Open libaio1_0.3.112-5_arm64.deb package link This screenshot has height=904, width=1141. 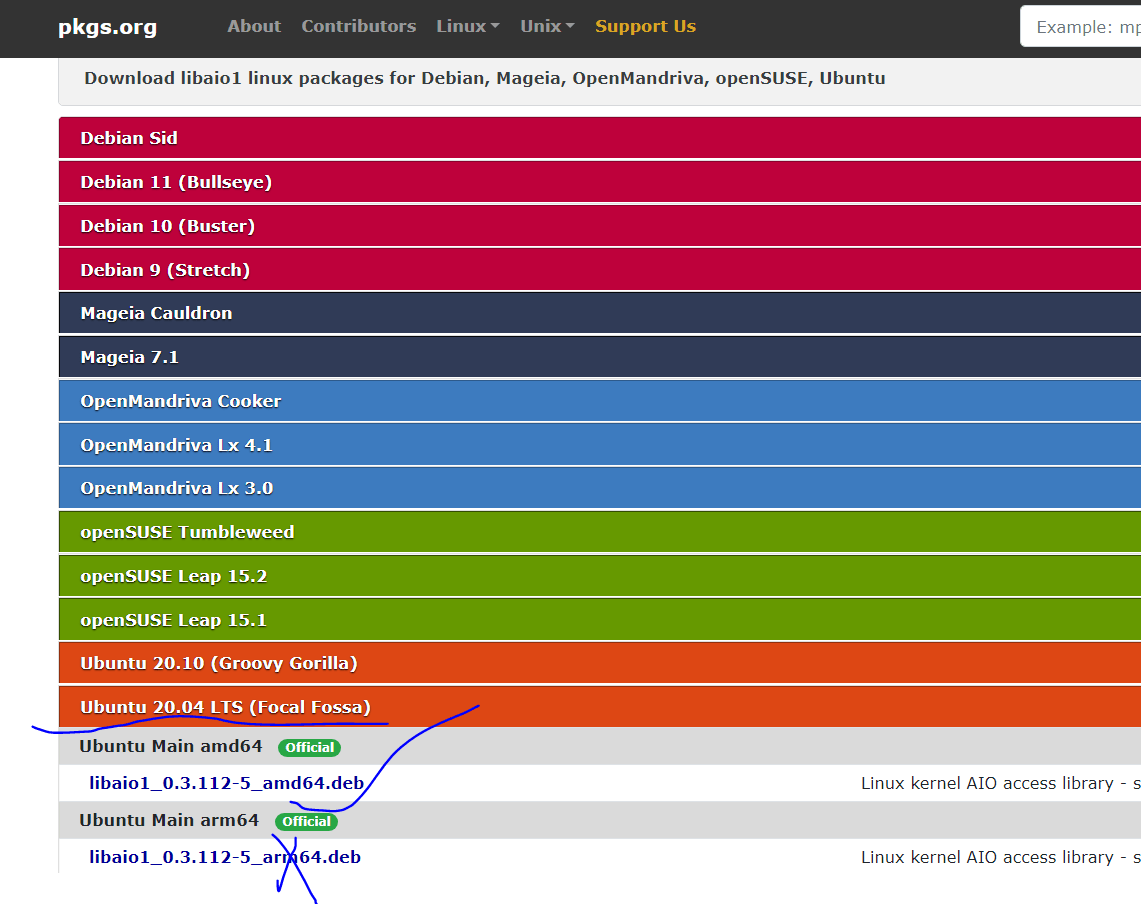tap(225, 857)
